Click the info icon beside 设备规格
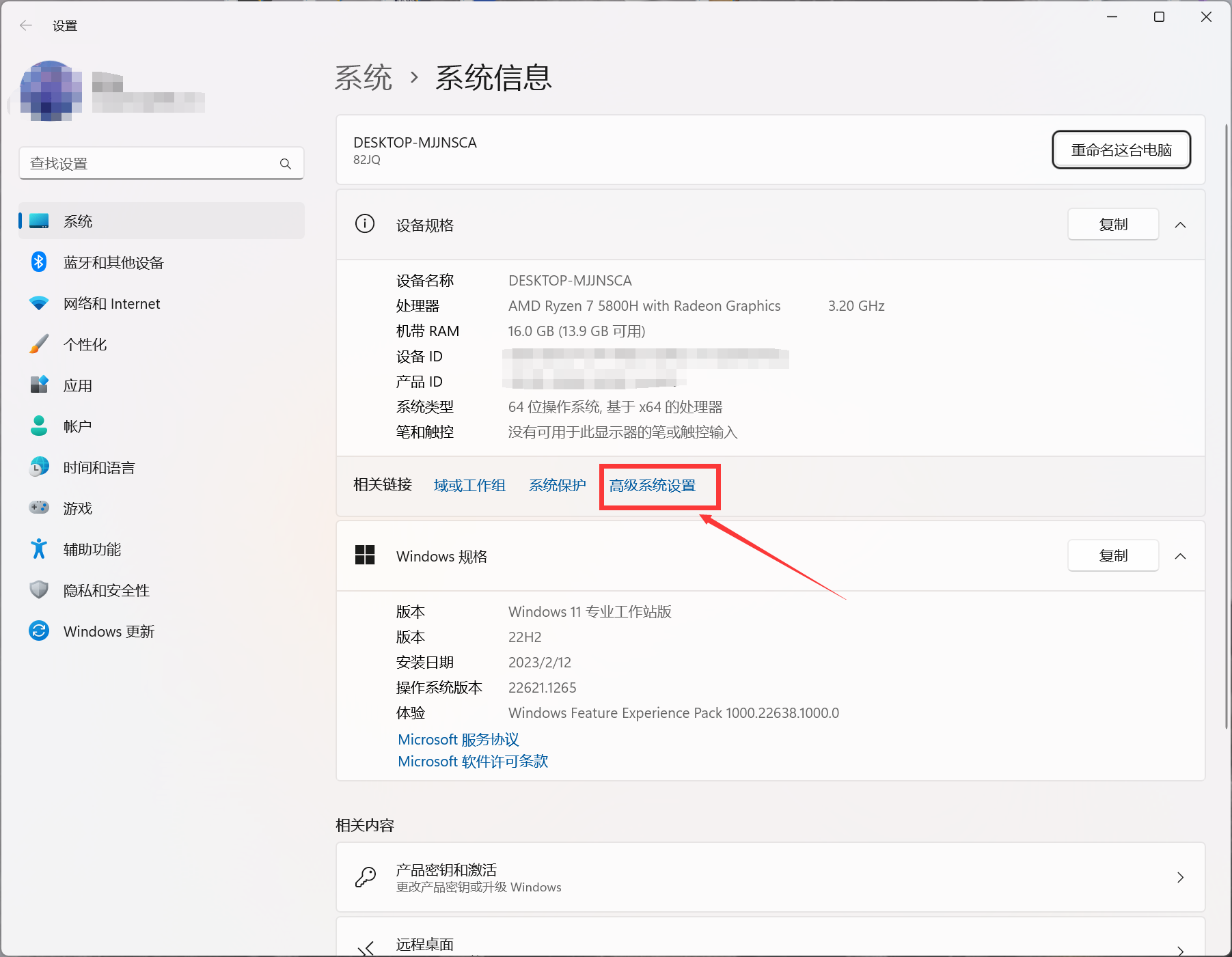Viewport: 1232px width, 957px height. tap(365, 224)
